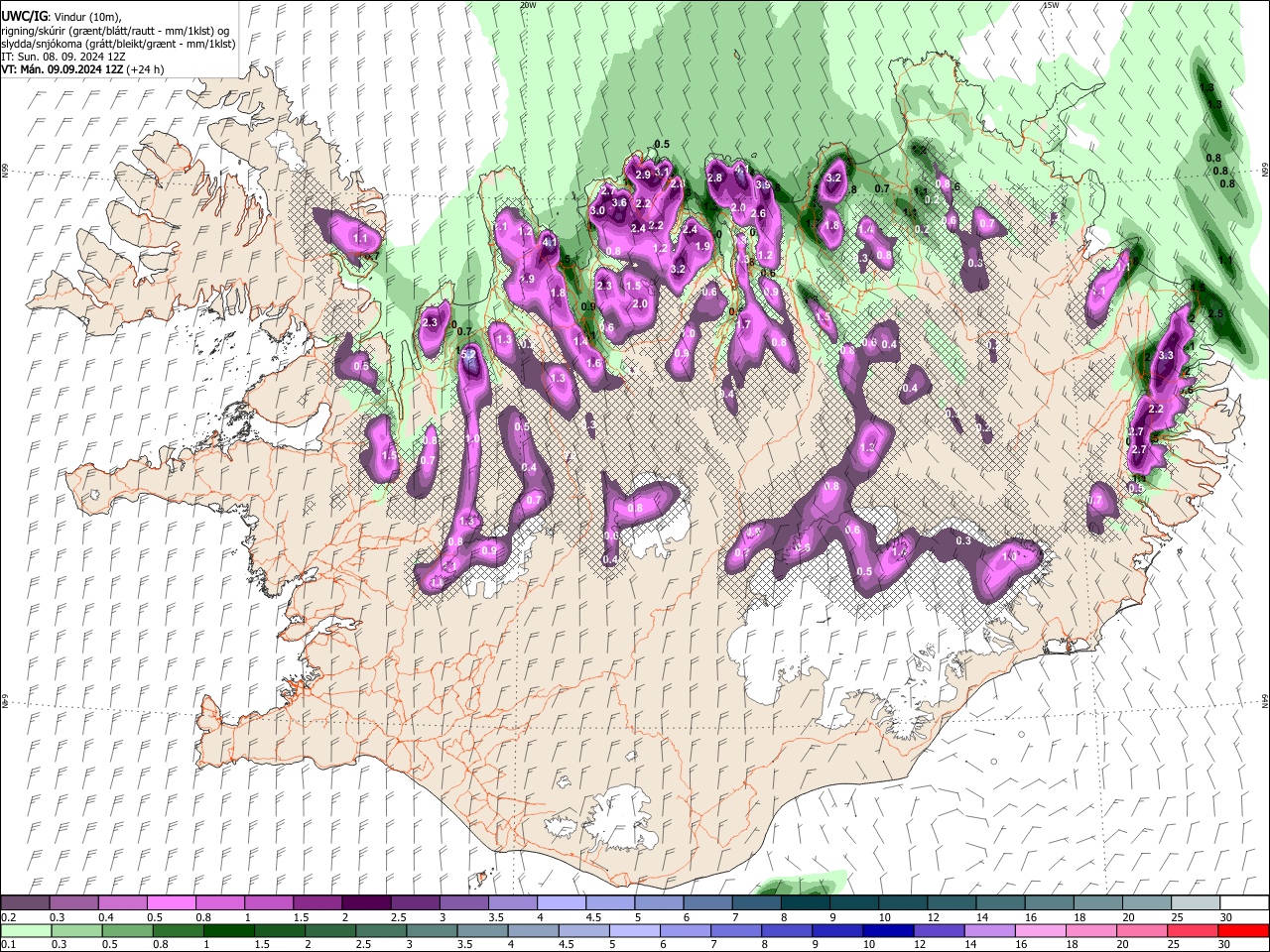The height and width of the screenshot is (952, 1270).
Task: Click the bright red swatch ending the rain scale
Action: point(1243,930)
